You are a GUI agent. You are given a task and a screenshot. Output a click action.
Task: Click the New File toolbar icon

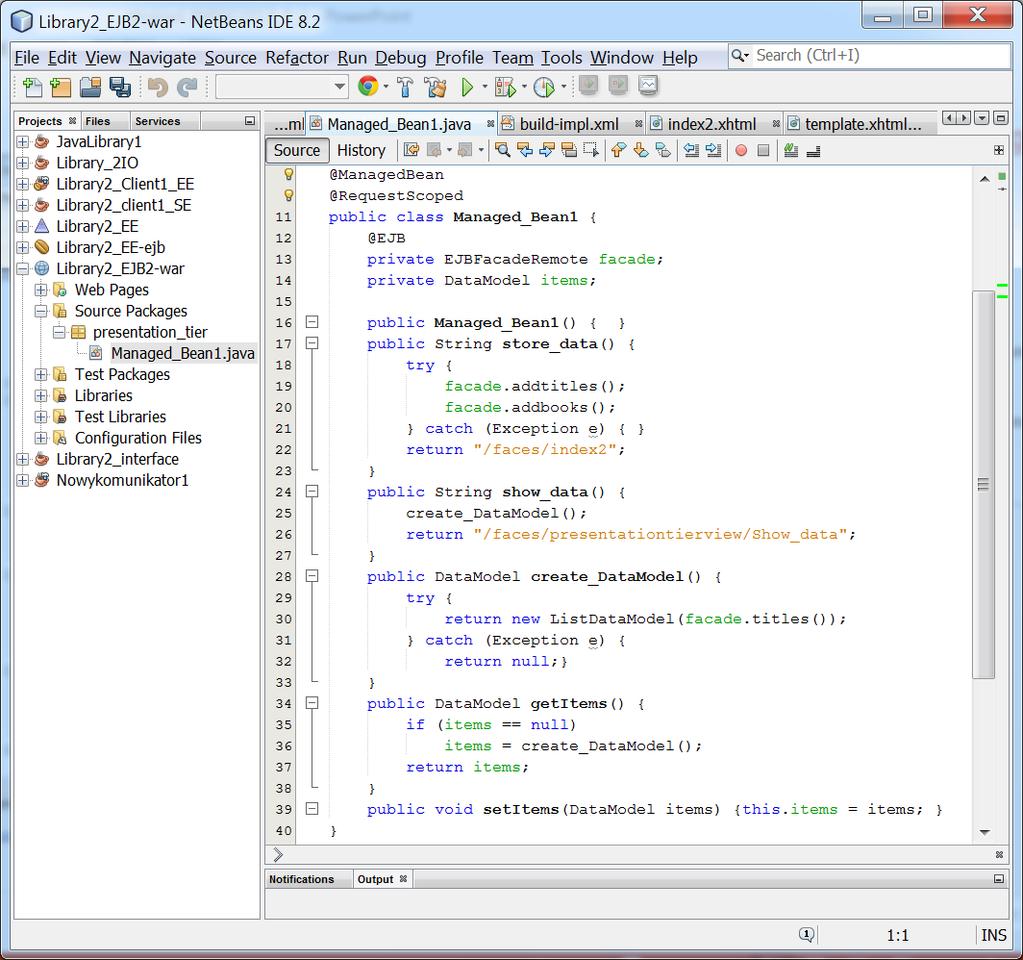click(31, 87)
